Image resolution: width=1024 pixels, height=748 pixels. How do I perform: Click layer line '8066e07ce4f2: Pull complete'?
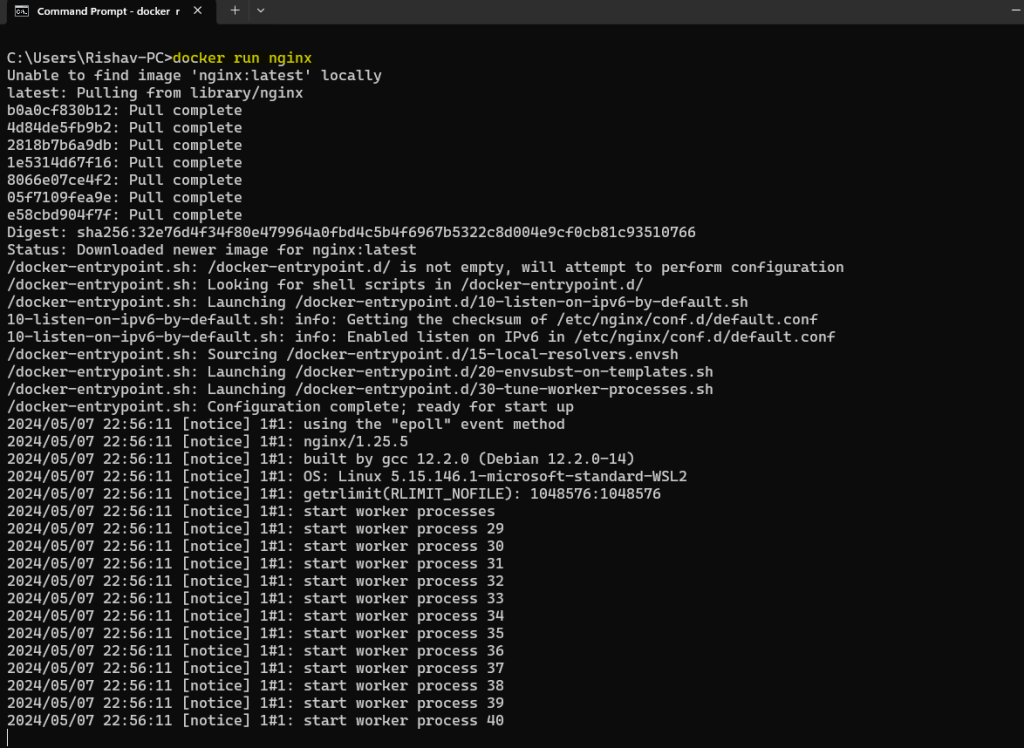[x=124, y=180]
